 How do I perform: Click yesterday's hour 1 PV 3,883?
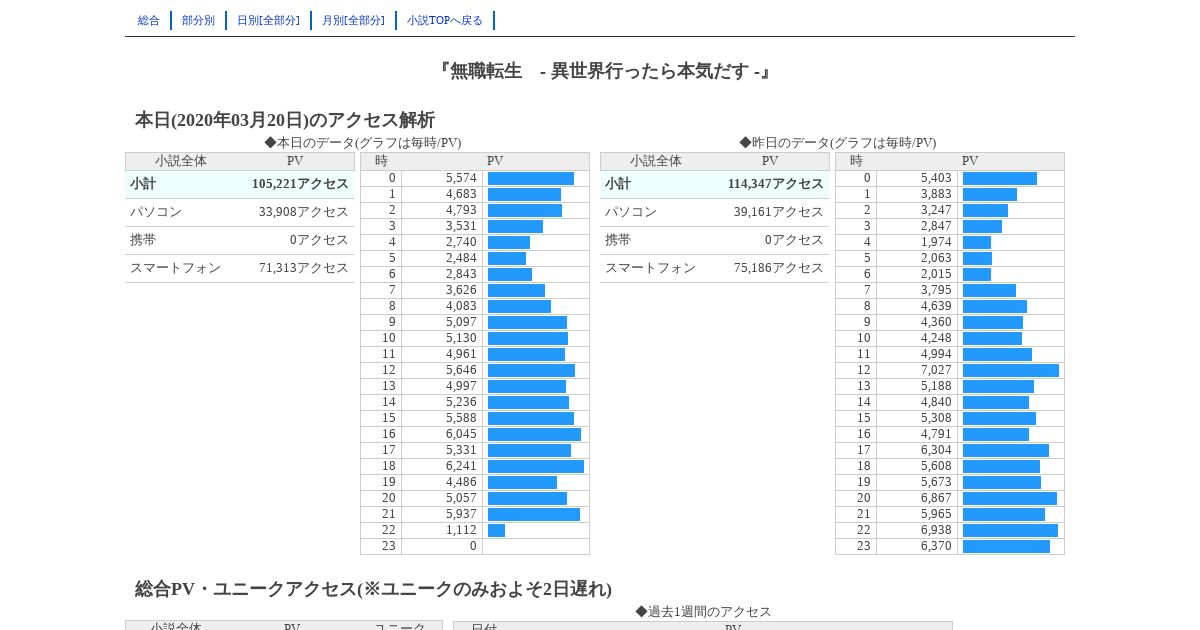[936, 194]
